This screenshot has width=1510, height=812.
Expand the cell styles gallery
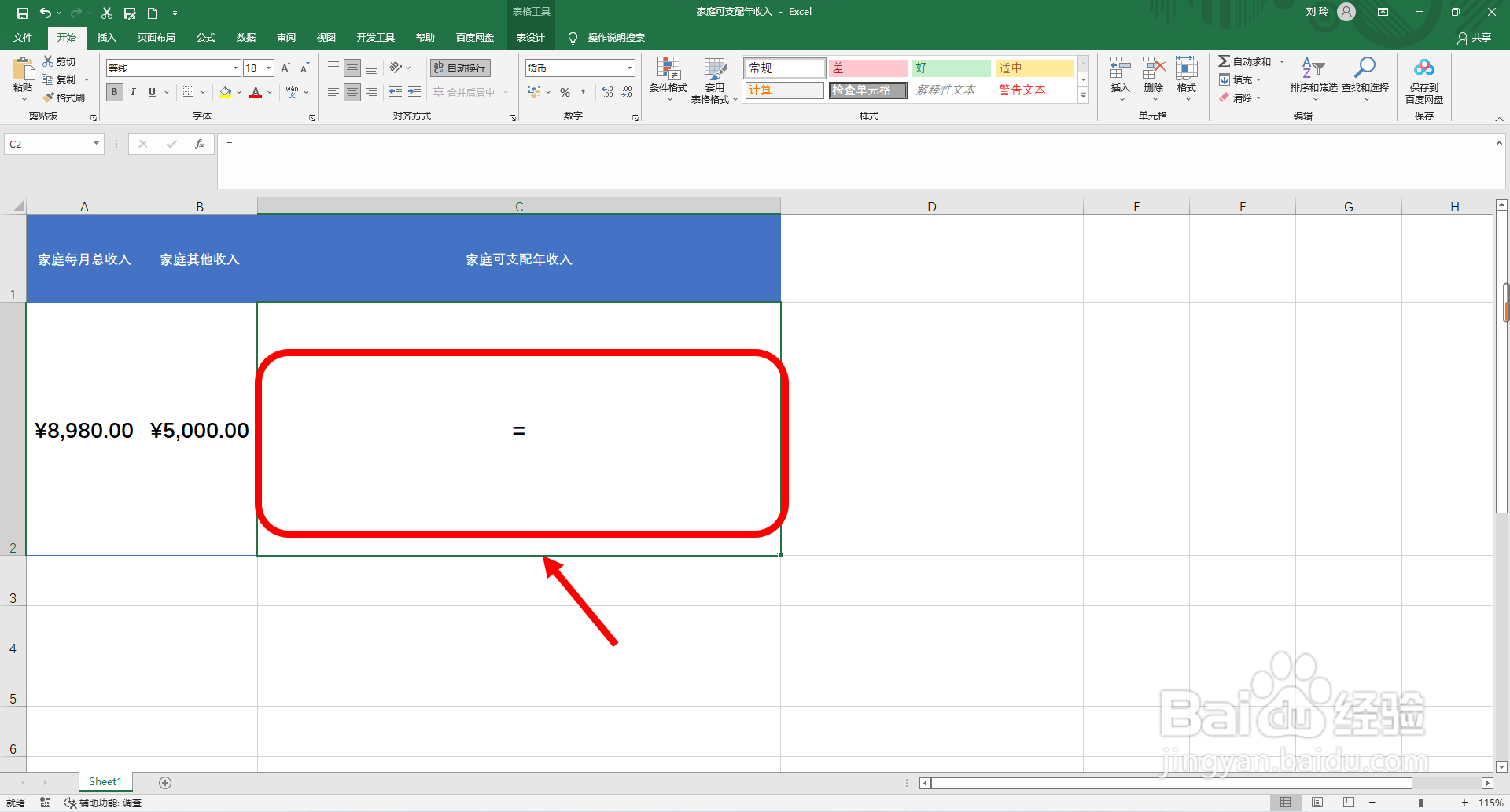pos(1083,96)
